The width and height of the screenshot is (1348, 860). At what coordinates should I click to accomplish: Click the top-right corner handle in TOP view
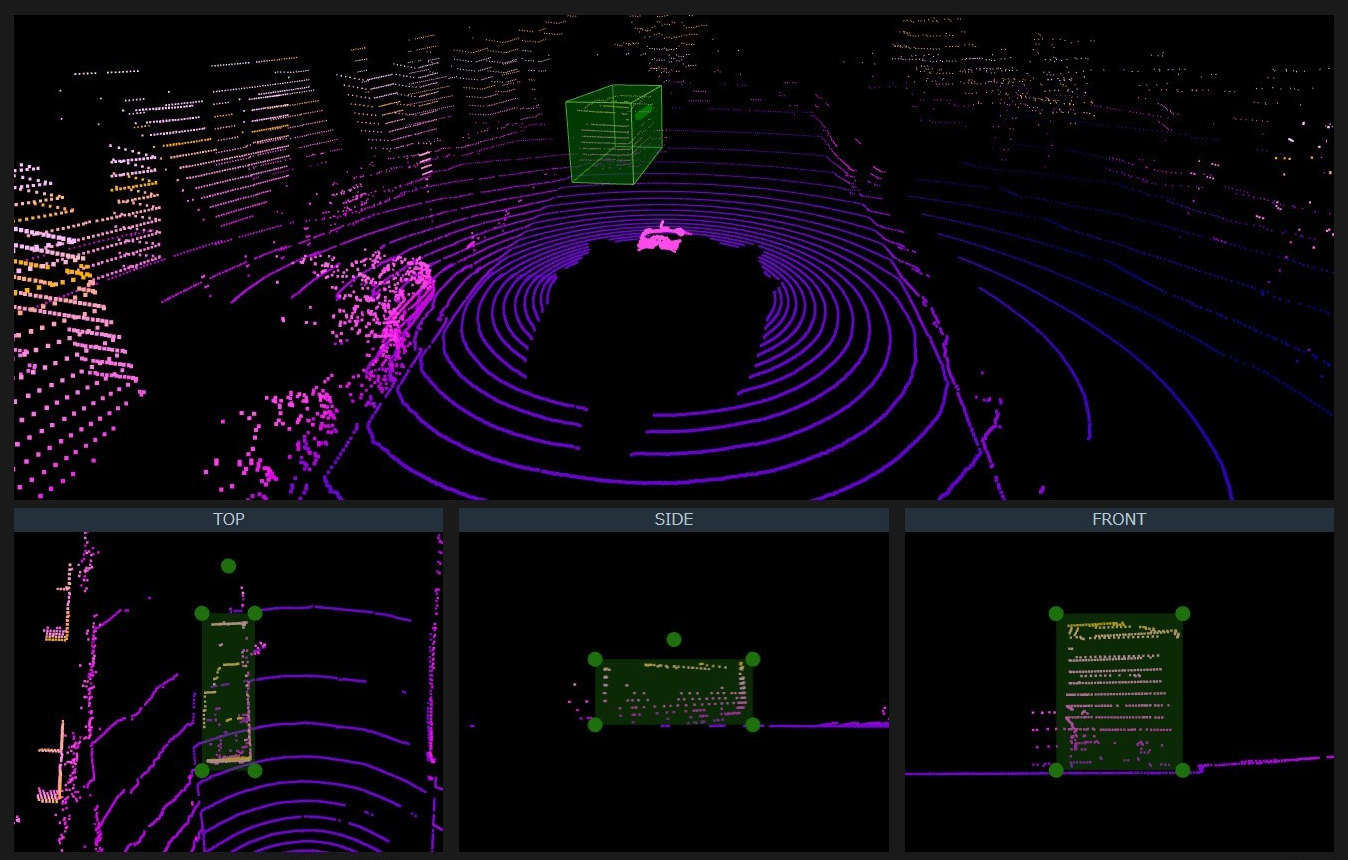click(x=254, y=614)
